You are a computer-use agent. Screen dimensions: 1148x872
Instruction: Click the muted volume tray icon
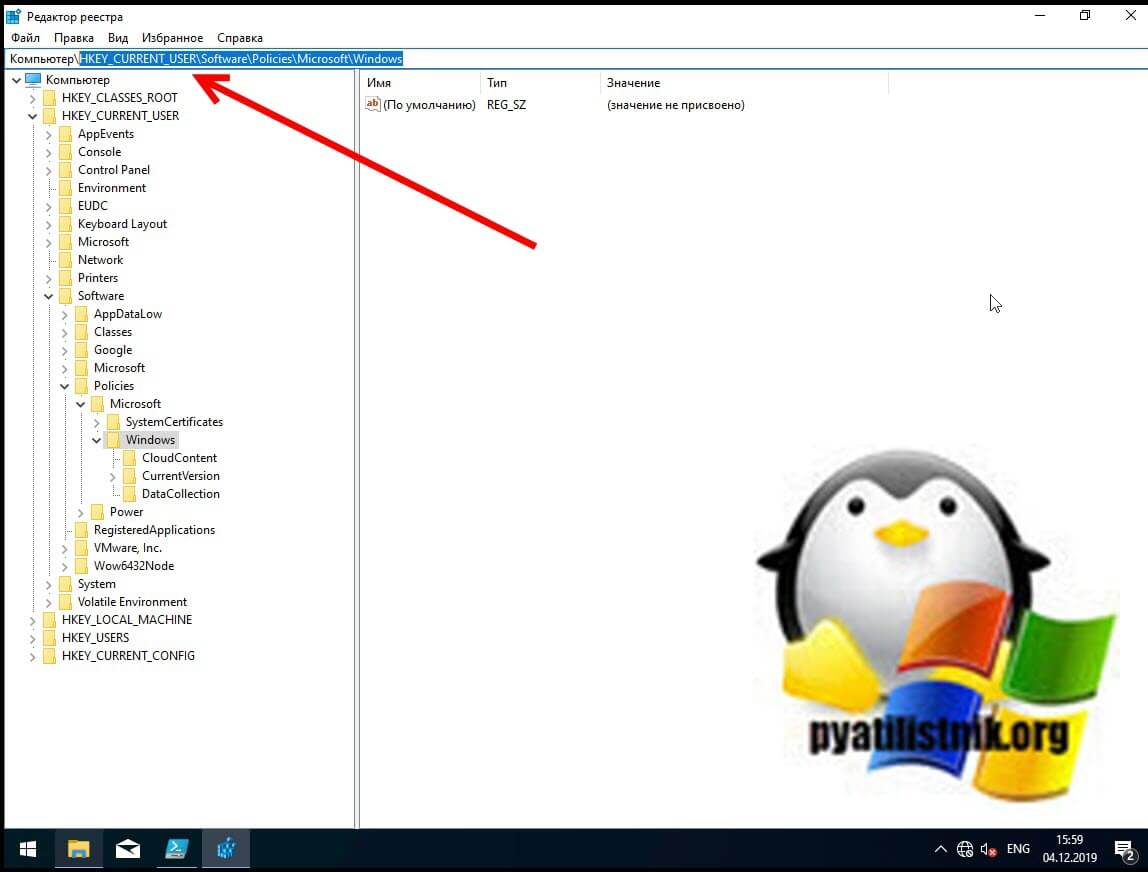[988, 849]
